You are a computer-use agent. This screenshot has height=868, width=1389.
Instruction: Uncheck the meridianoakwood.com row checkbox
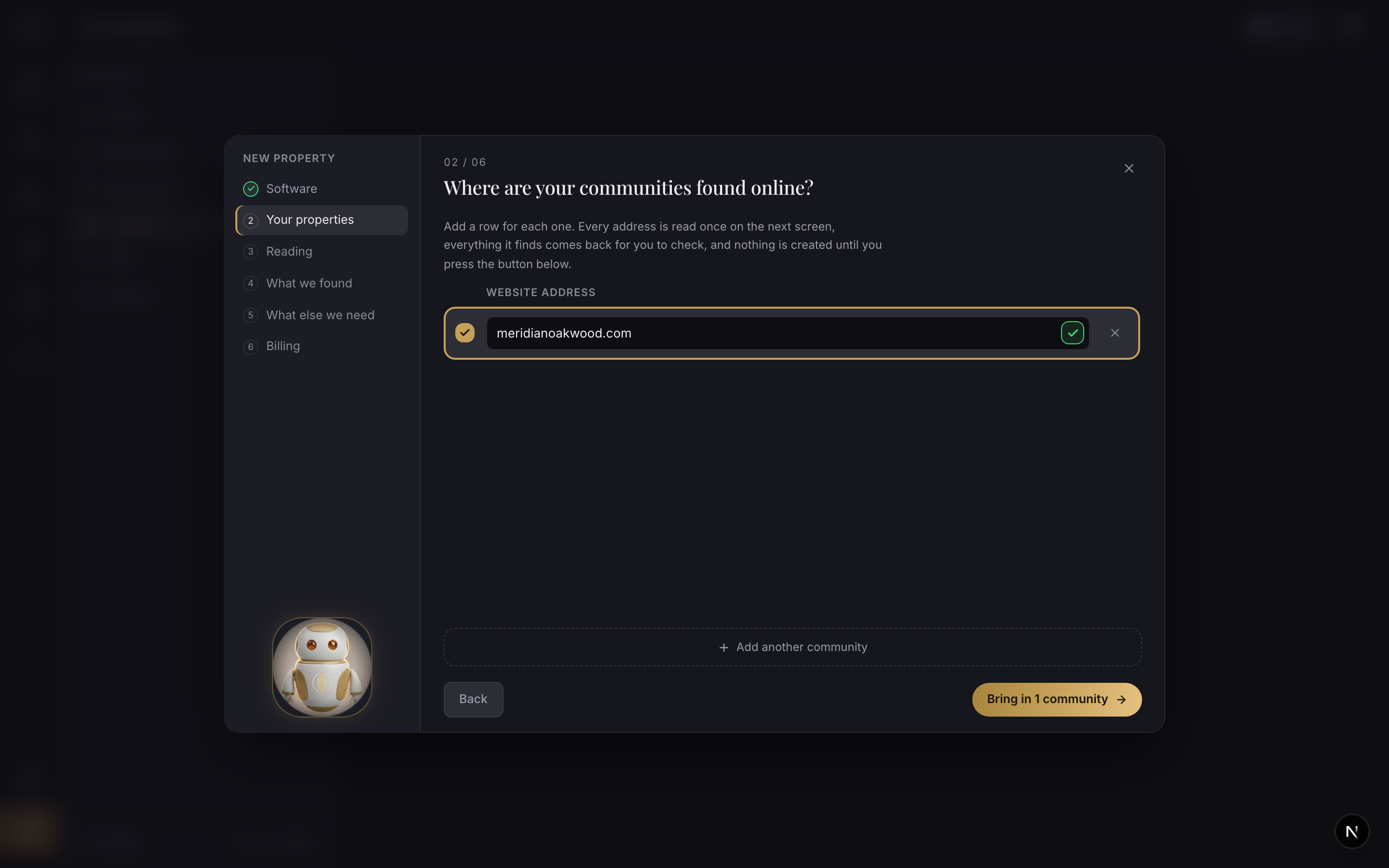465,333
